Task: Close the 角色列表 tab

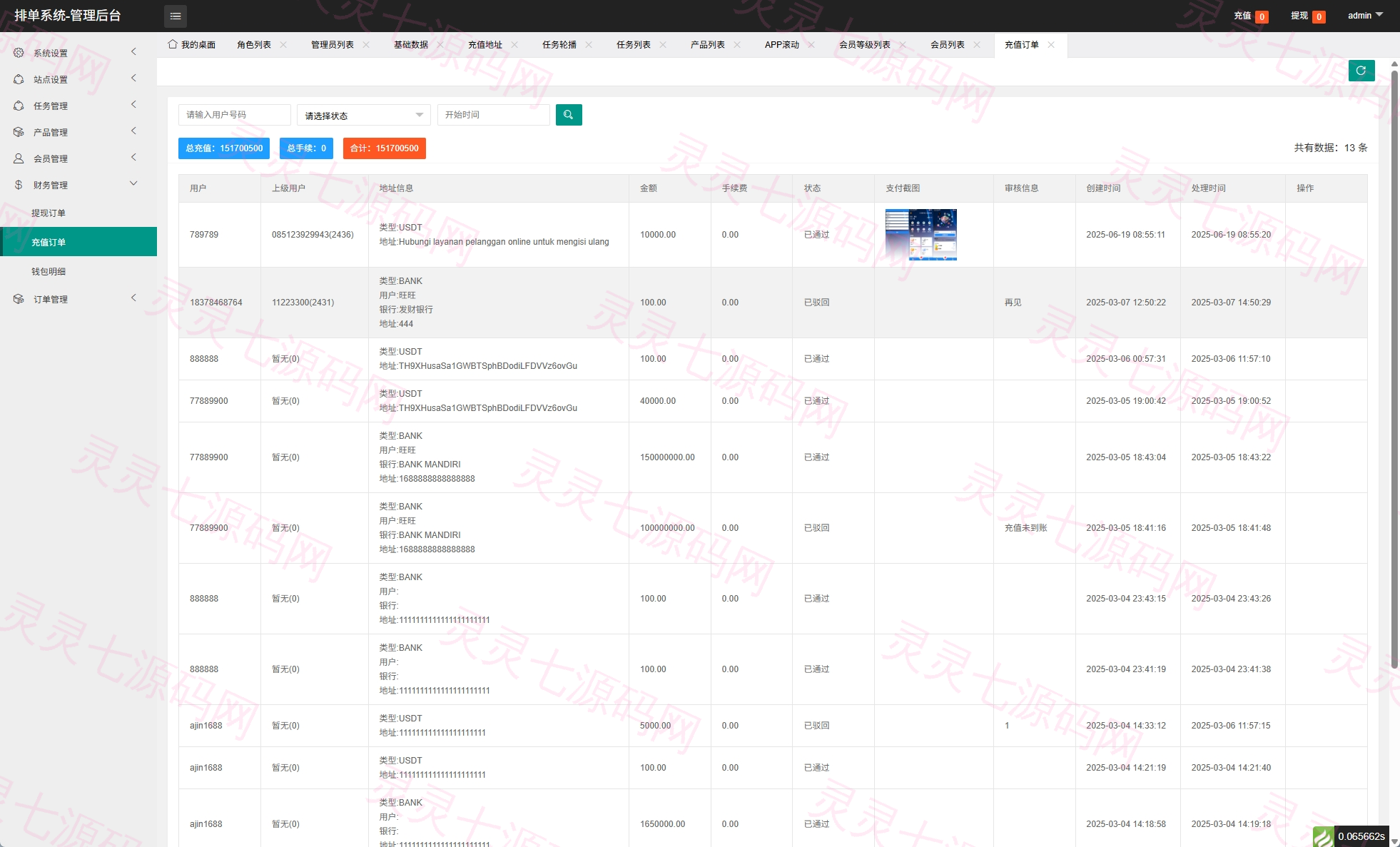Action: (283, 44)
